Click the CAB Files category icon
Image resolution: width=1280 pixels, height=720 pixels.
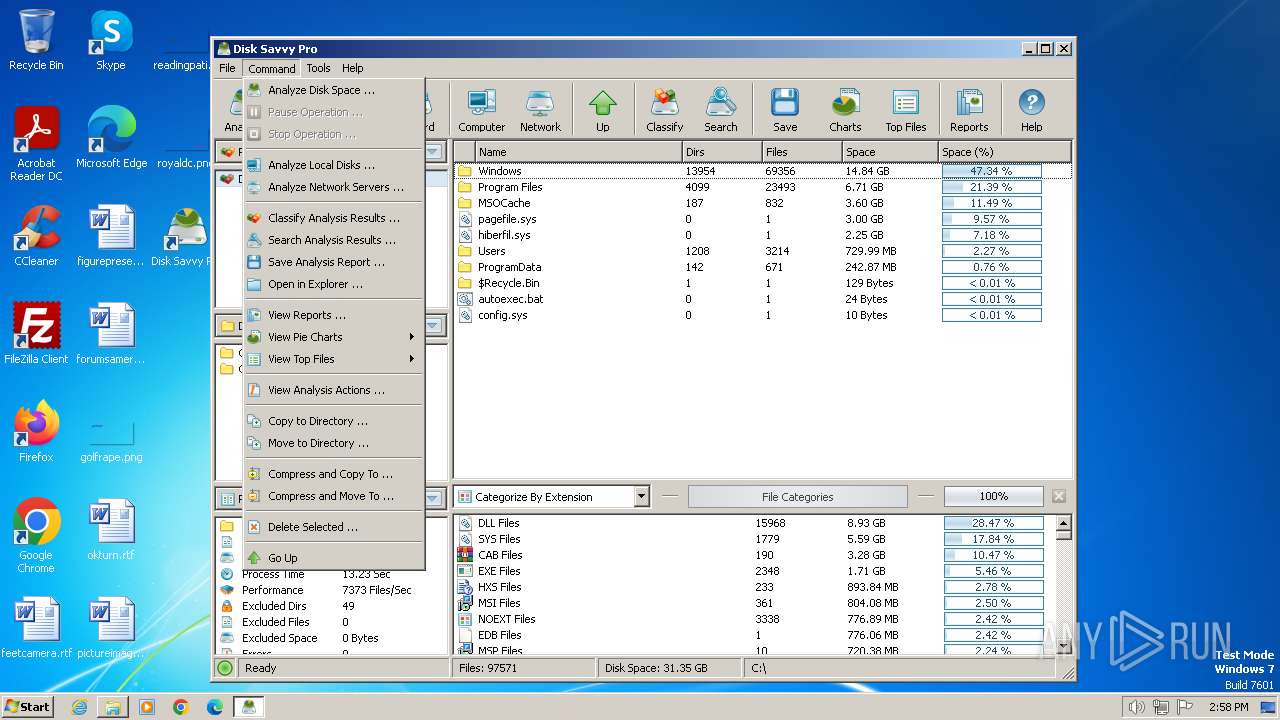pos(465,555)
